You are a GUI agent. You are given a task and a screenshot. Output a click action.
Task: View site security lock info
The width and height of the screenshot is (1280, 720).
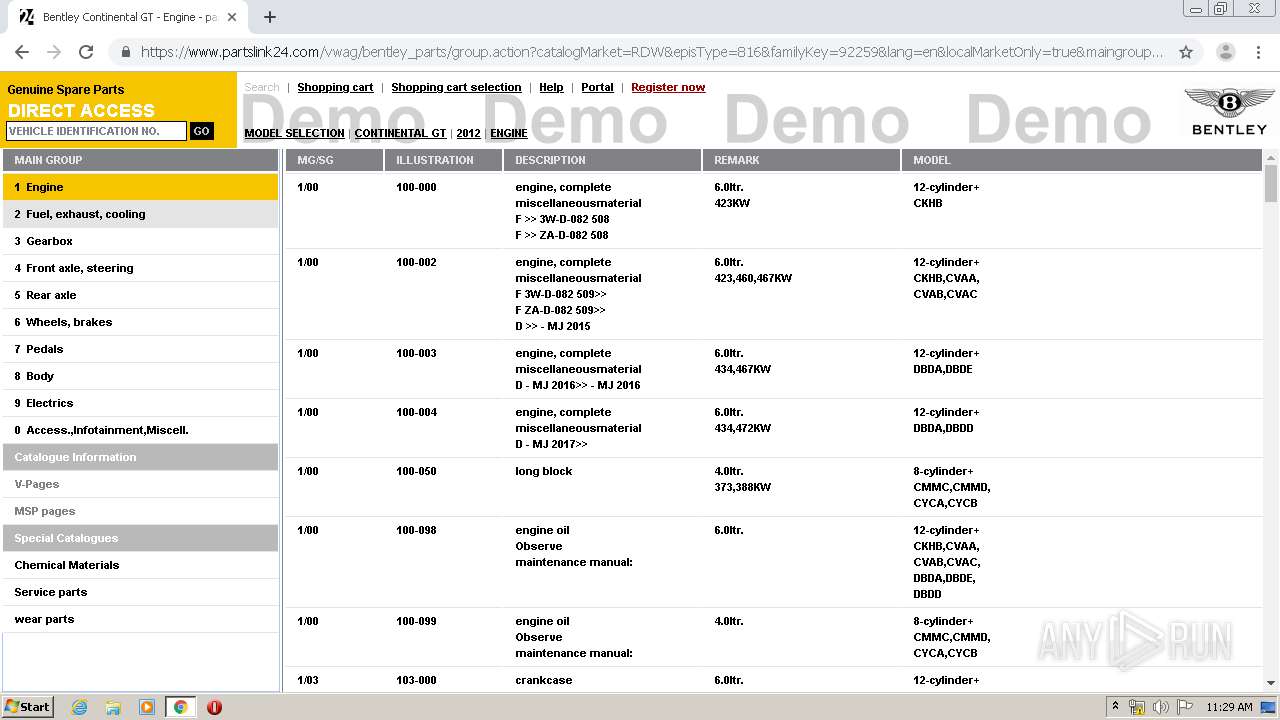(x=124, y=52)
